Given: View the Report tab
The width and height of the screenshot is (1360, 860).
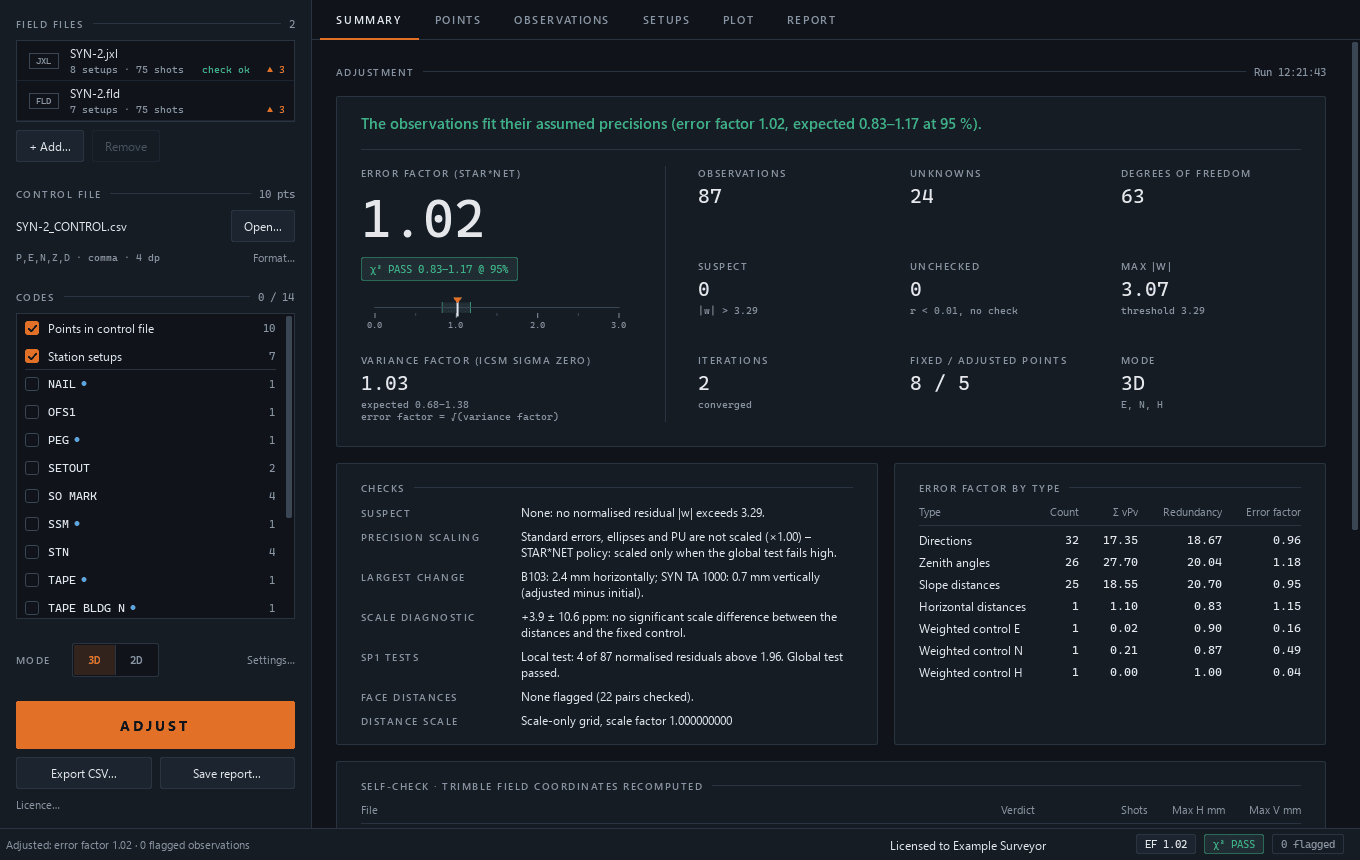Looking at the screenshot, I should pyautogui.click(x=811, y=20).
